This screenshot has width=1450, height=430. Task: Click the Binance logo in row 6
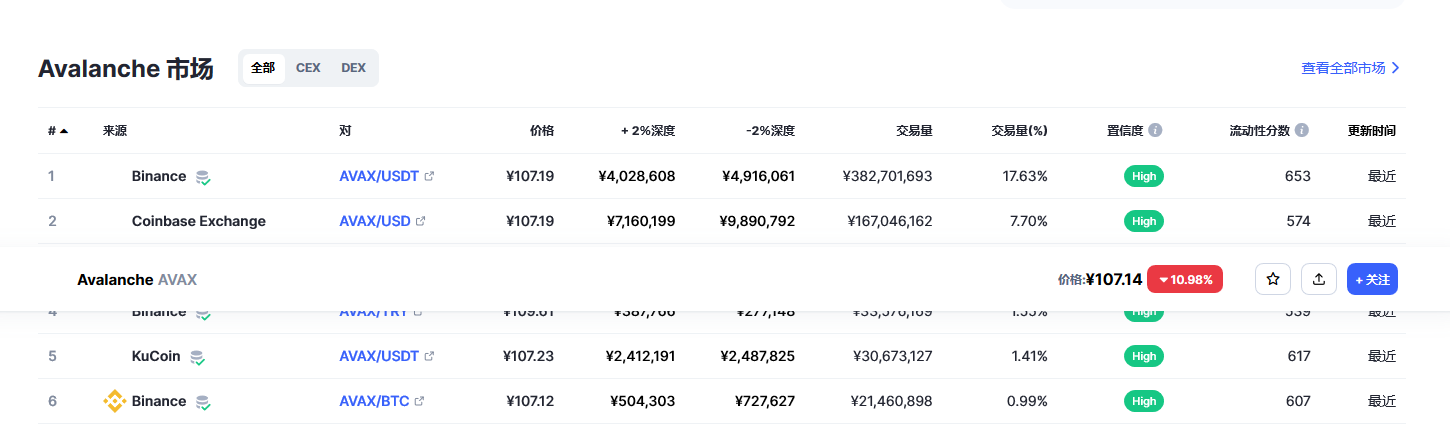(x=114, y=401)
